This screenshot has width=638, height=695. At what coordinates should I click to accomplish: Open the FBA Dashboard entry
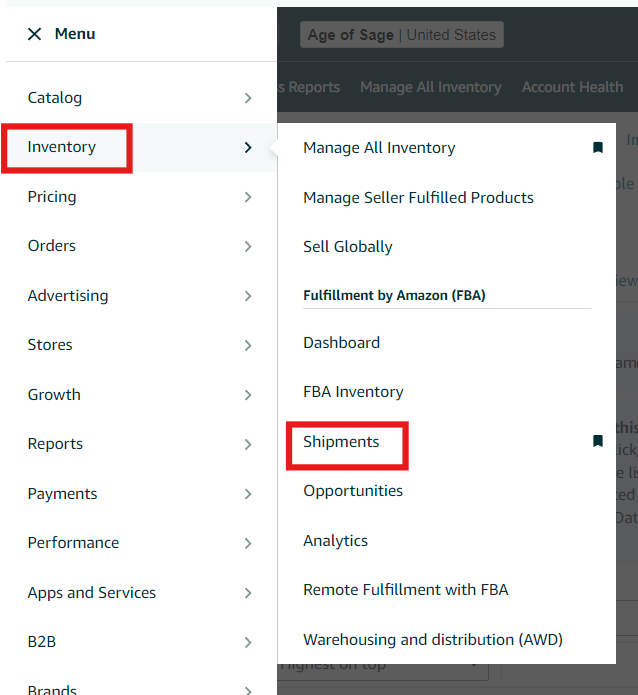[x=341, y=342]
